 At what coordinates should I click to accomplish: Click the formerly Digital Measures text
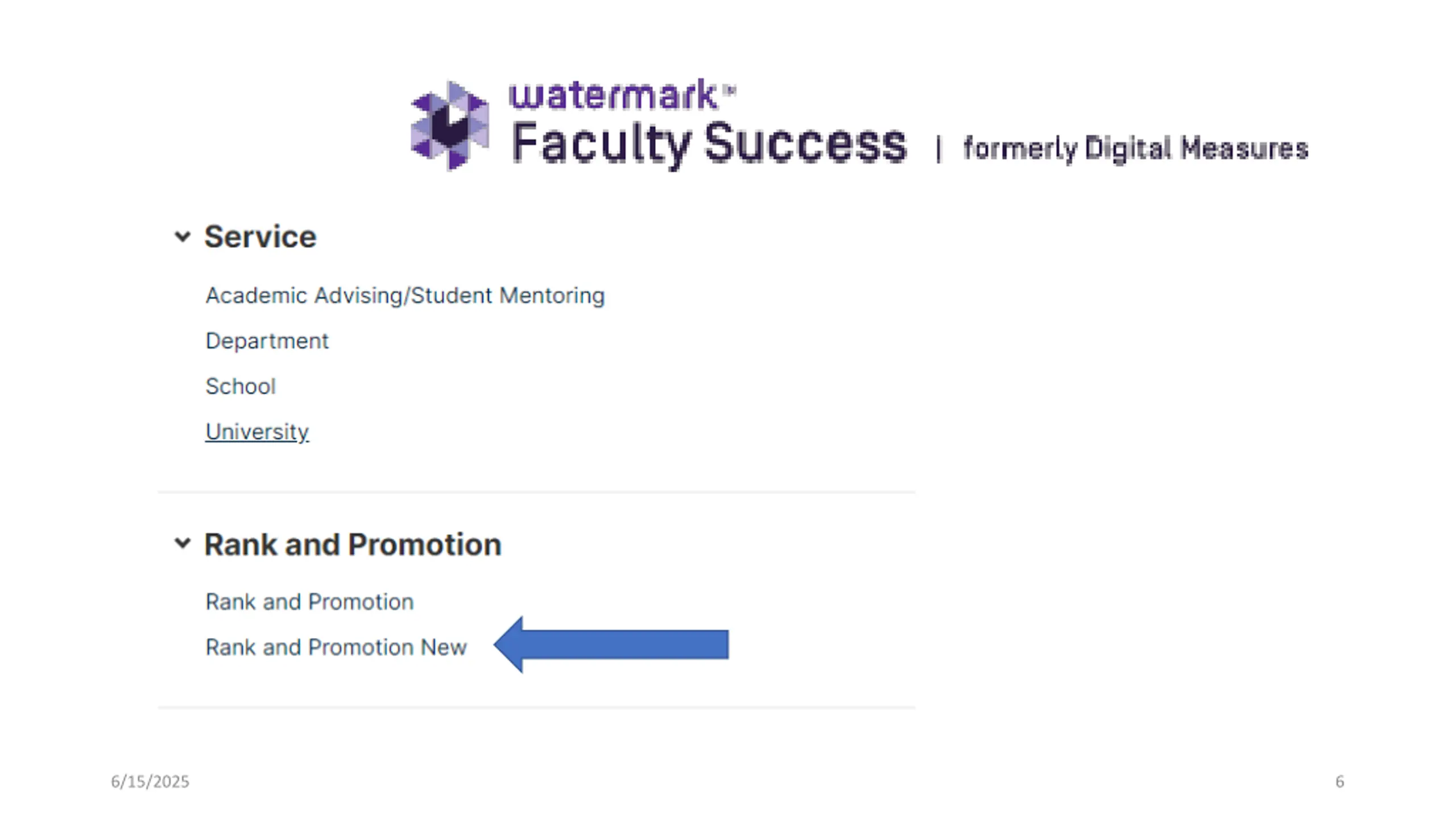(x=1135, y=149)
